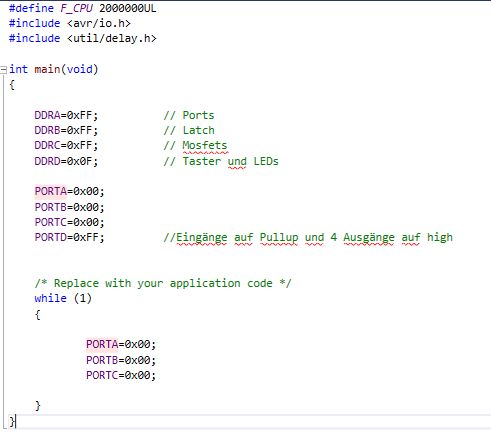This screenshot has height=434, width=491.
Task: Click the F_CPU macro name
Action: [x=76, y=8]
